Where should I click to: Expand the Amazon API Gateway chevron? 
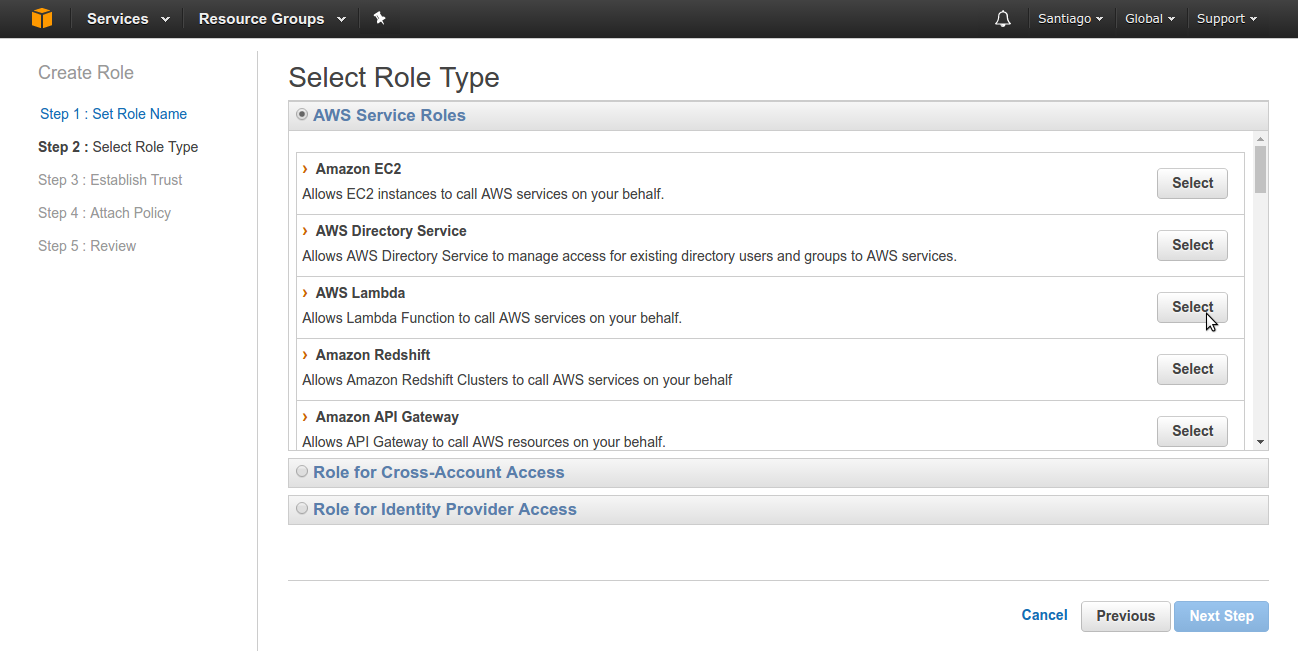(x=305, y=417)
